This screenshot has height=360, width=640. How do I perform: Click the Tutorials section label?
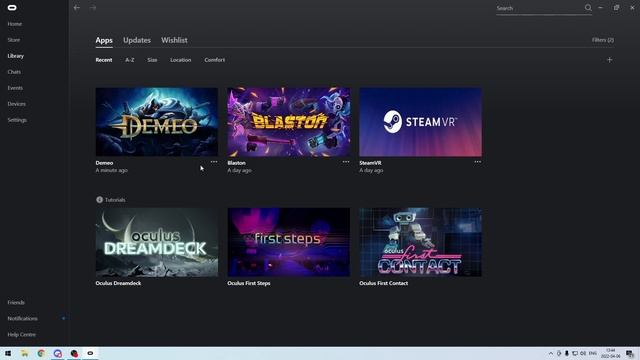[x=115, y=200]
